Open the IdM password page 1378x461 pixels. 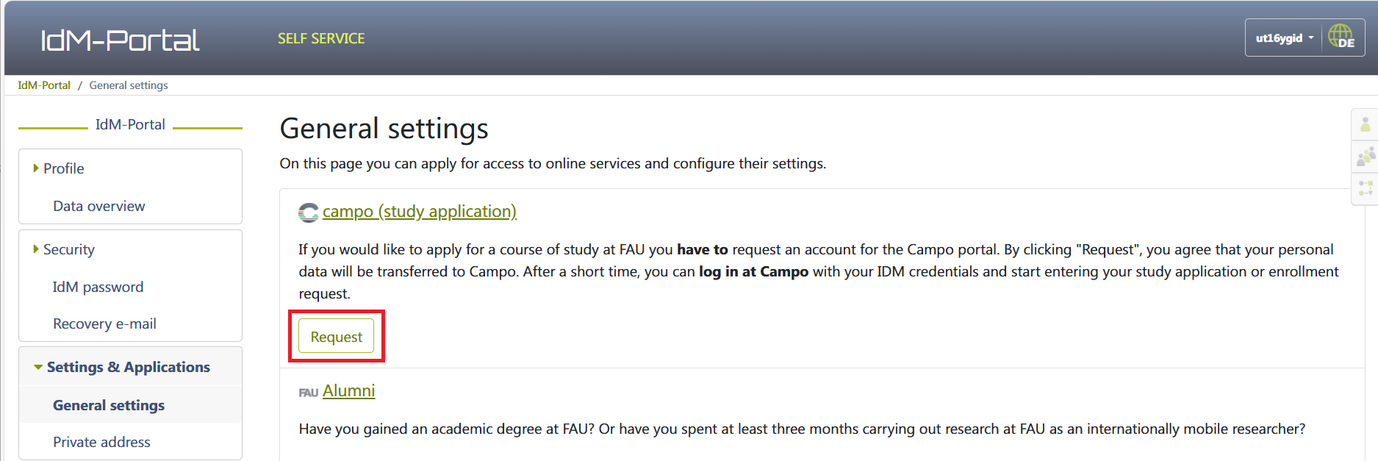point(98,287)
